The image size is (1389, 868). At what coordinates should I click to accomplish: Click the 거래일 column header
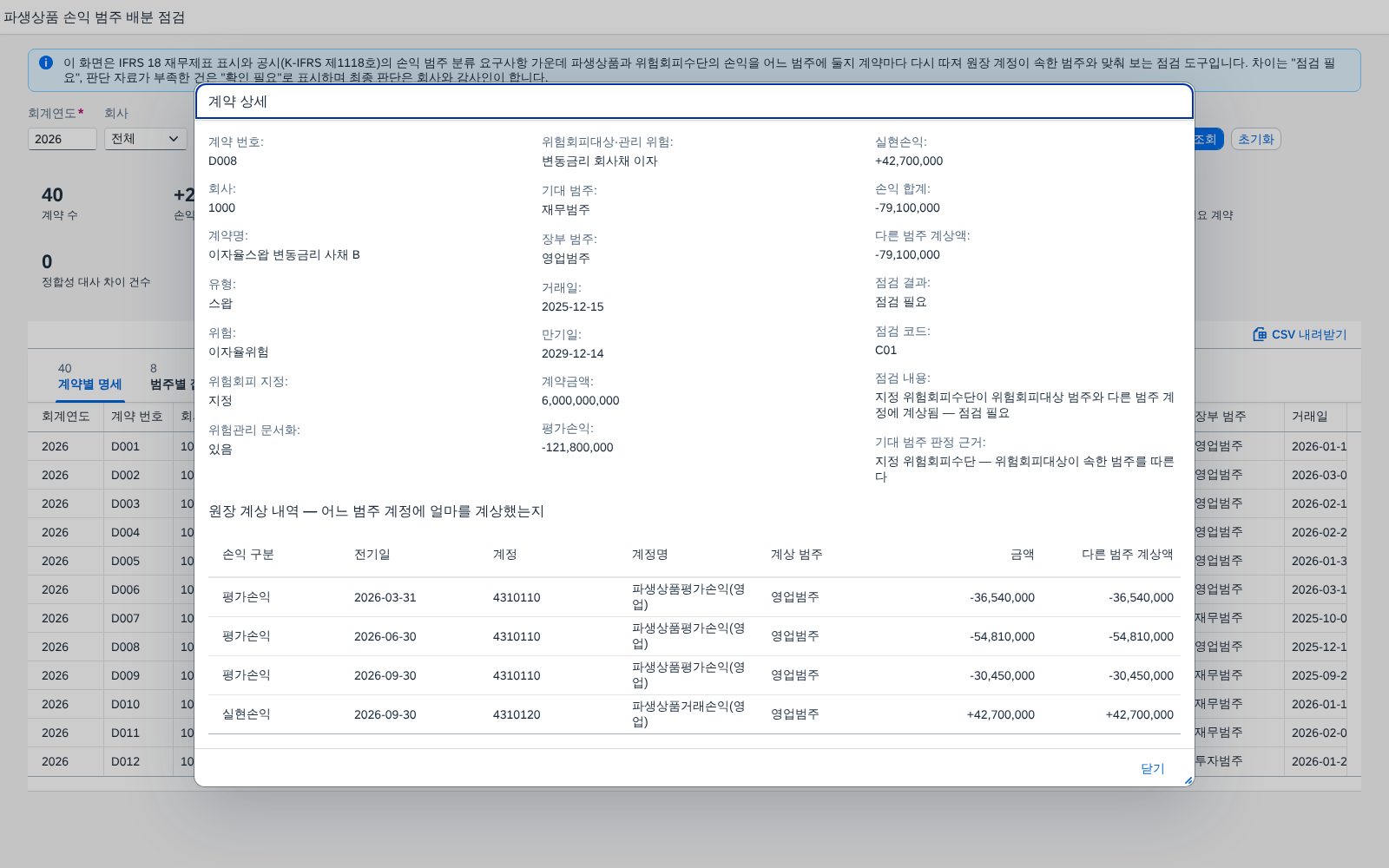coord(1310,417)
